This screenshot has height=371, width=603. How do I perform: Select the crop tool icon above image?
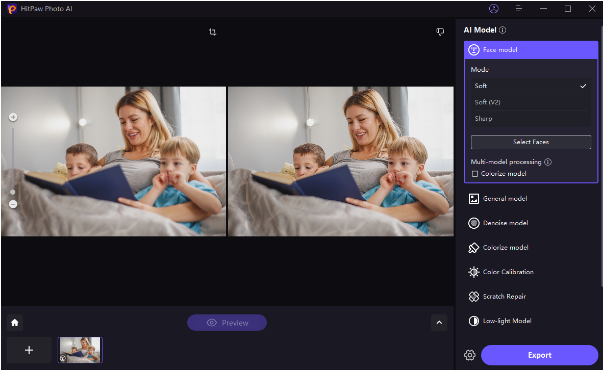point(212,32)
